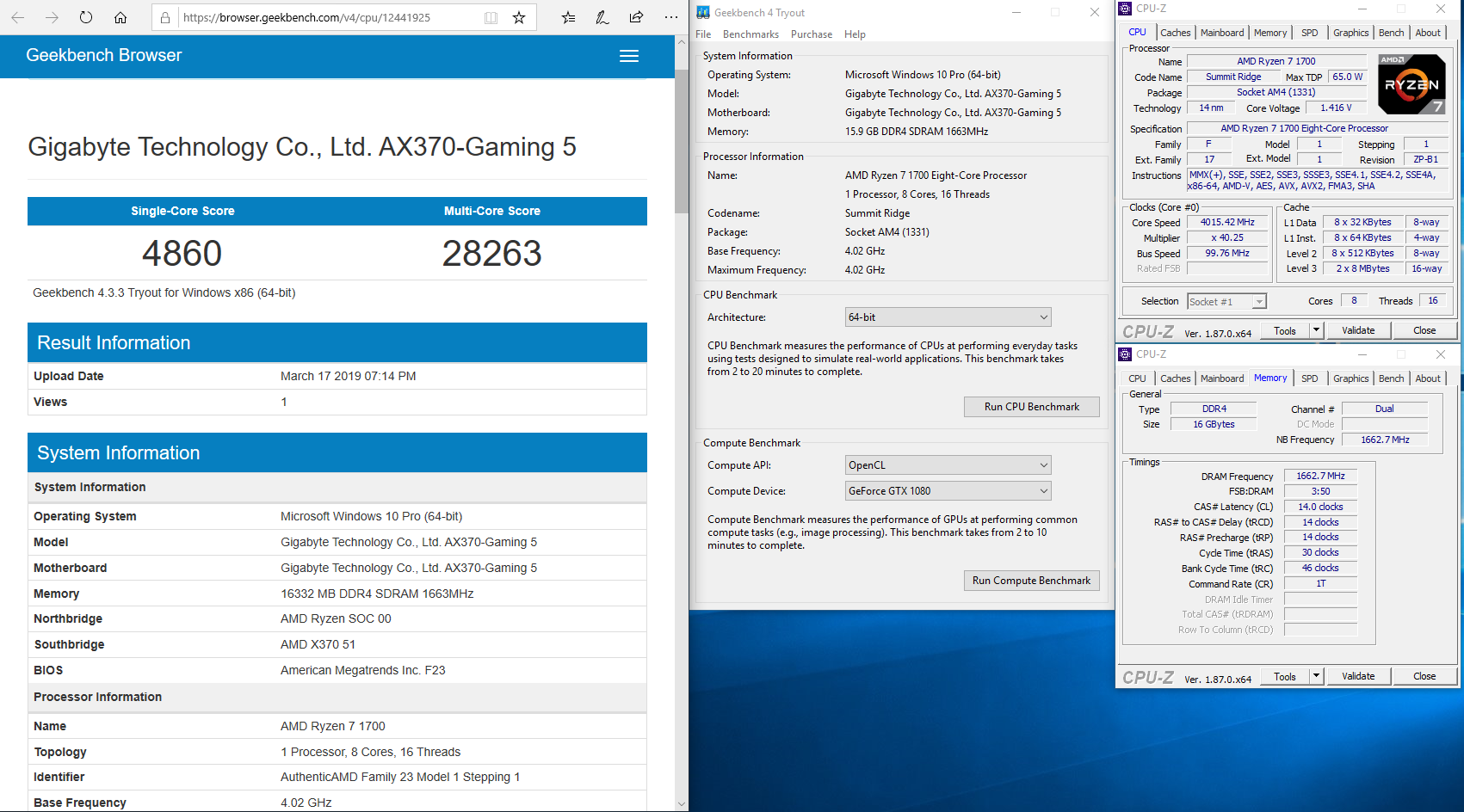The height and width of the screenshot is (812, 1464).
Task: Open Edge settings and more menu
Action: [x=671, y=17]
